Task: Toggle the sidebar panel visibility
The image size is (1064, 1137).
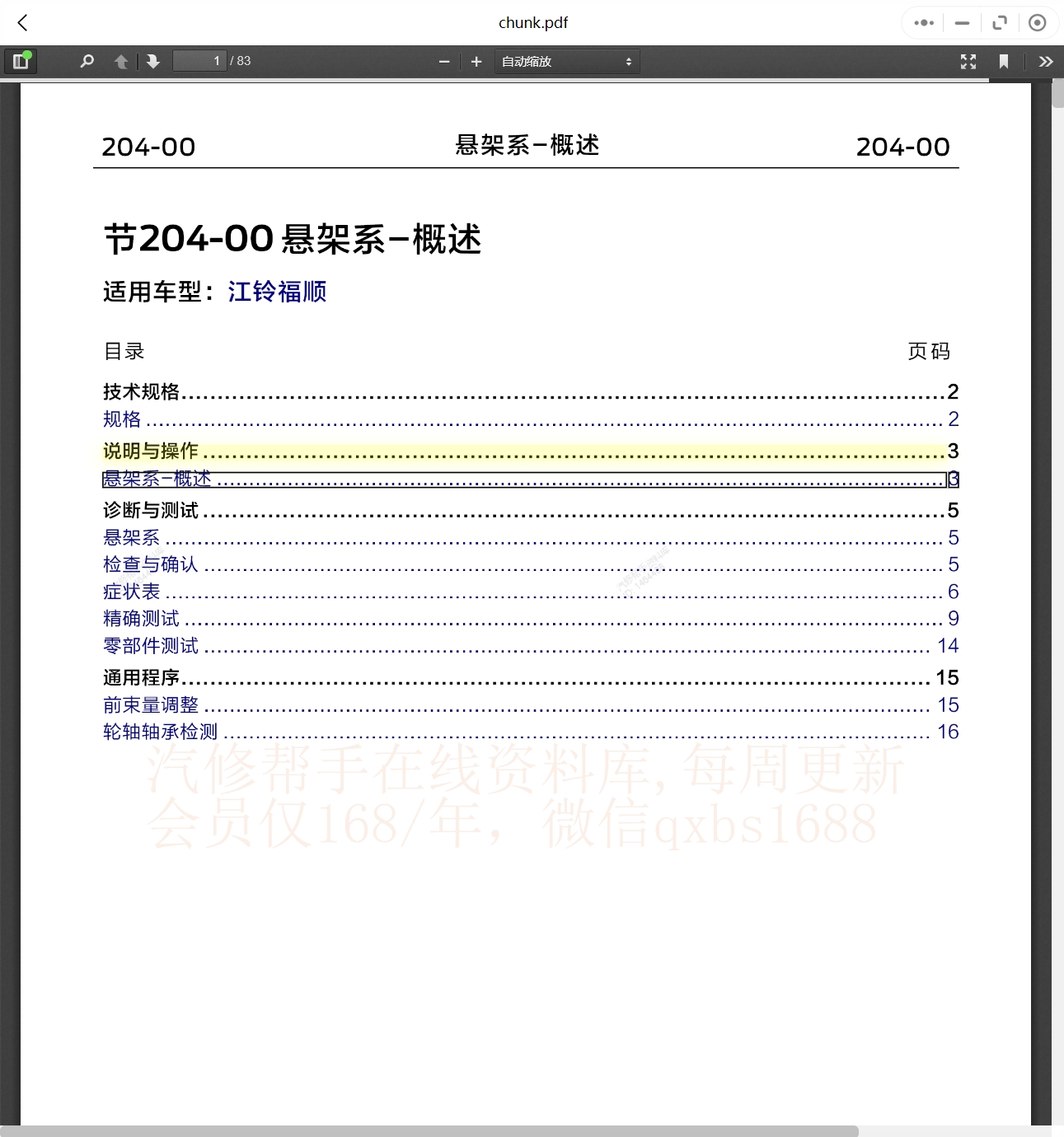Action: tap(21, 60)
